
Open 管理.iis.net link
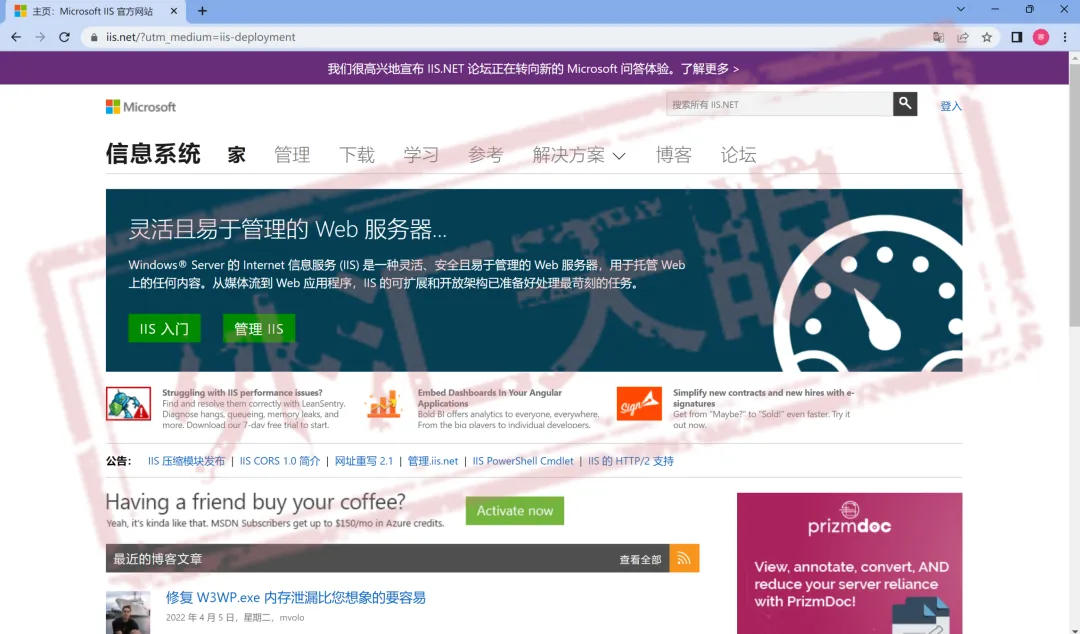[433, 461]
